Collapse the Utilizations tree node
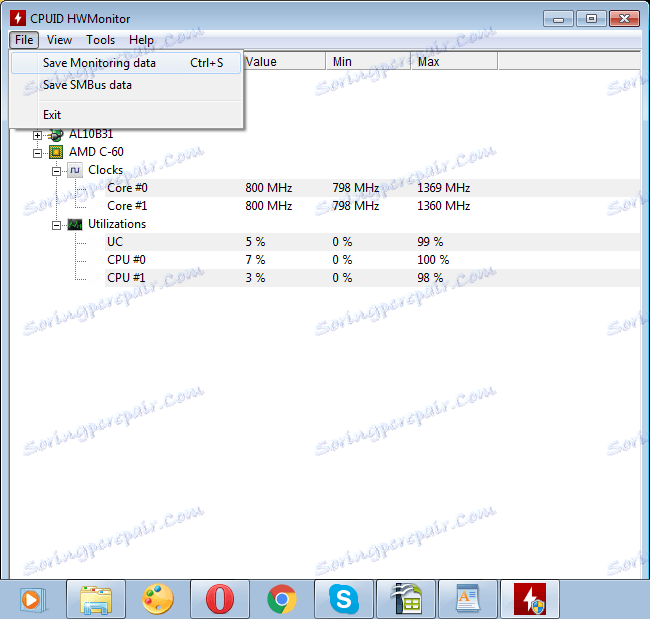 pyautogui.click(x=56, y=225)
